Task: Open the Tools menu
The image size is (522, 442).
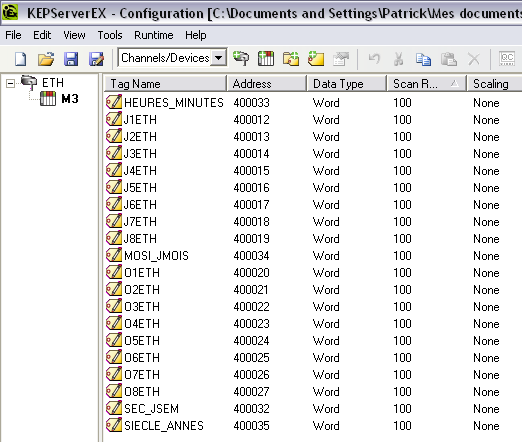Action: click(110, 35)
